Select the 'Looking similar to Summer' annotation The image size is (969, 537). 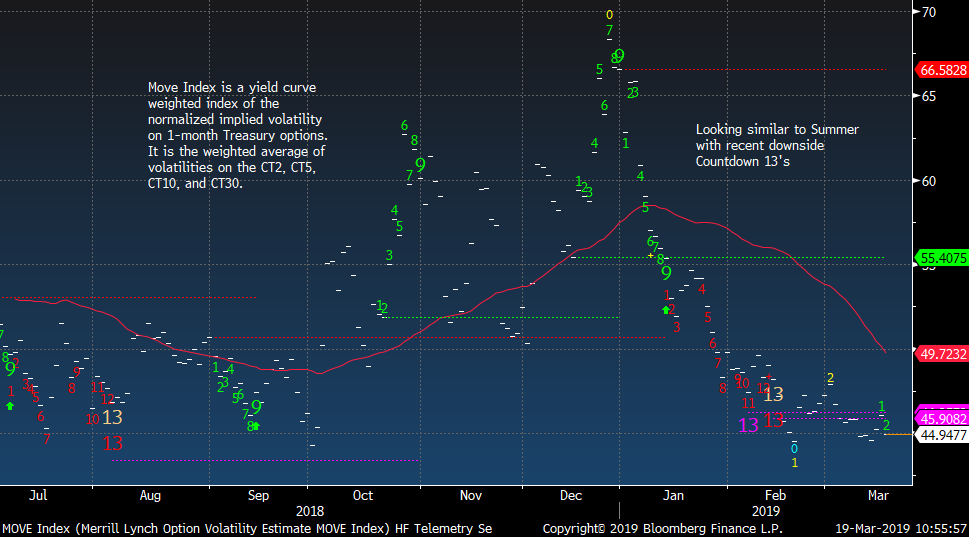[x=777, y=145]
